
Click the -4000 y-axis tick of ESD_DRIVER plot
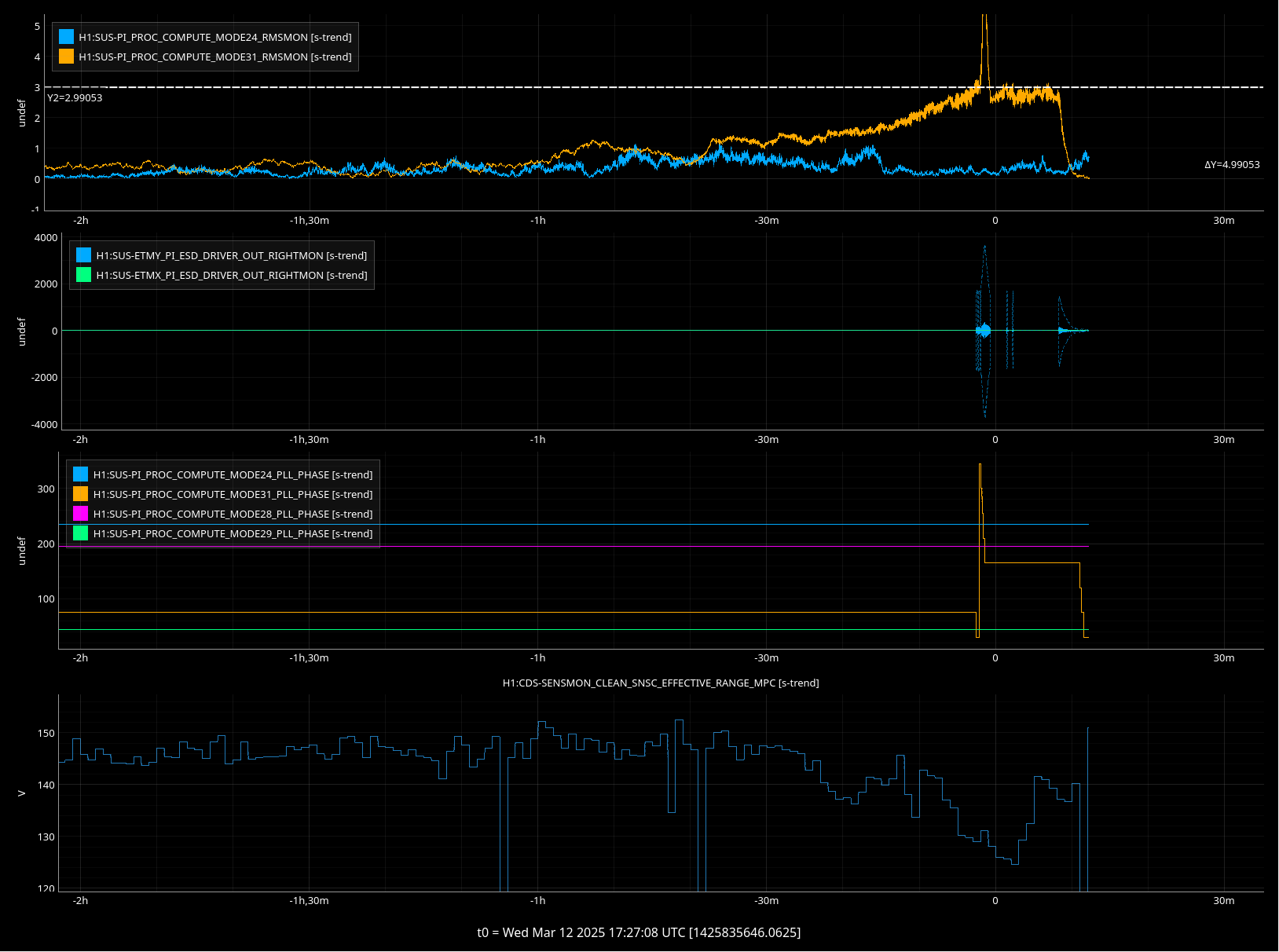pos(44,425)
